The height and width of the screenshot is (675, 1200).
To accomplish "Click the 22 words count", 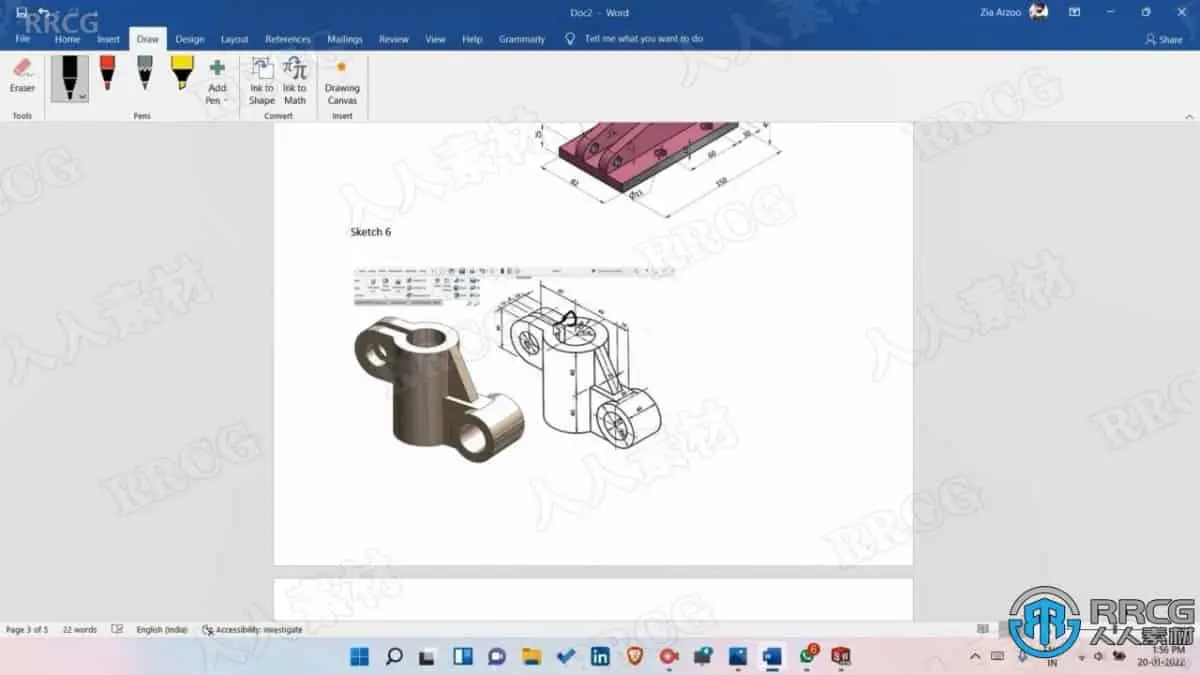I will (x=80, y=630).
